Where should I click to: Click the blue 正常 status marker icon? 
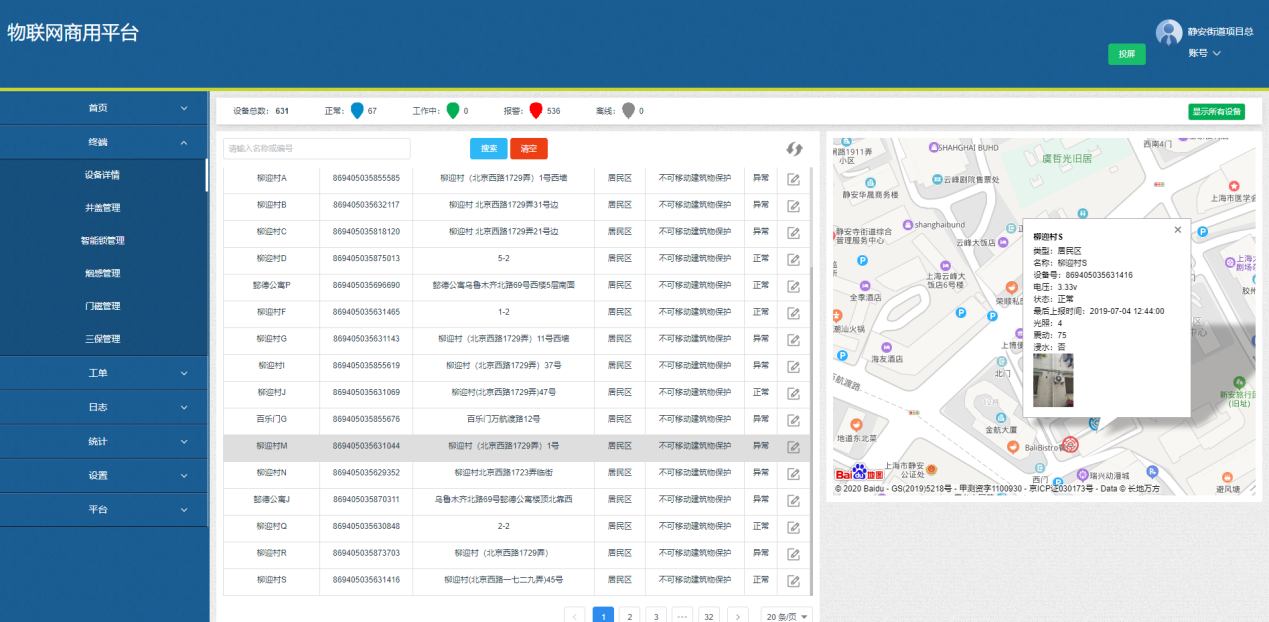358,111
